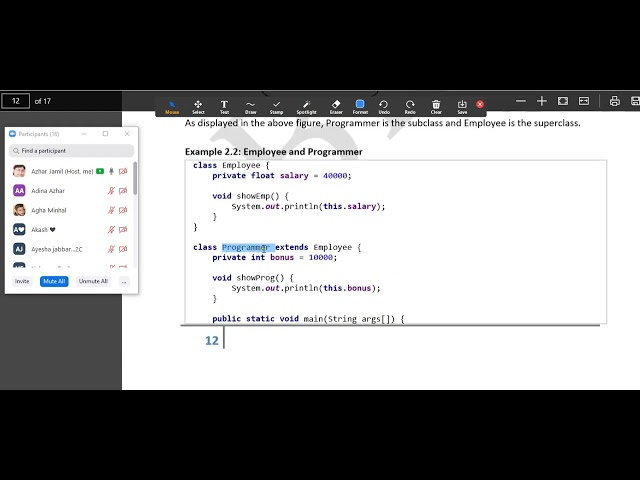Clear all annotations with Clear icon
The height and width of the screenshot is (480, 640).
click(x=436, y=105)
